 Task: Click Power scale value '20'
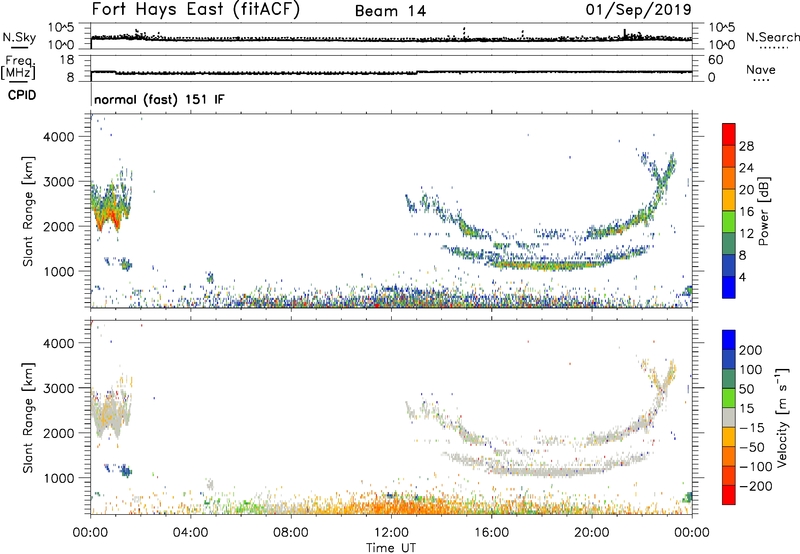[x=746, y=190]
